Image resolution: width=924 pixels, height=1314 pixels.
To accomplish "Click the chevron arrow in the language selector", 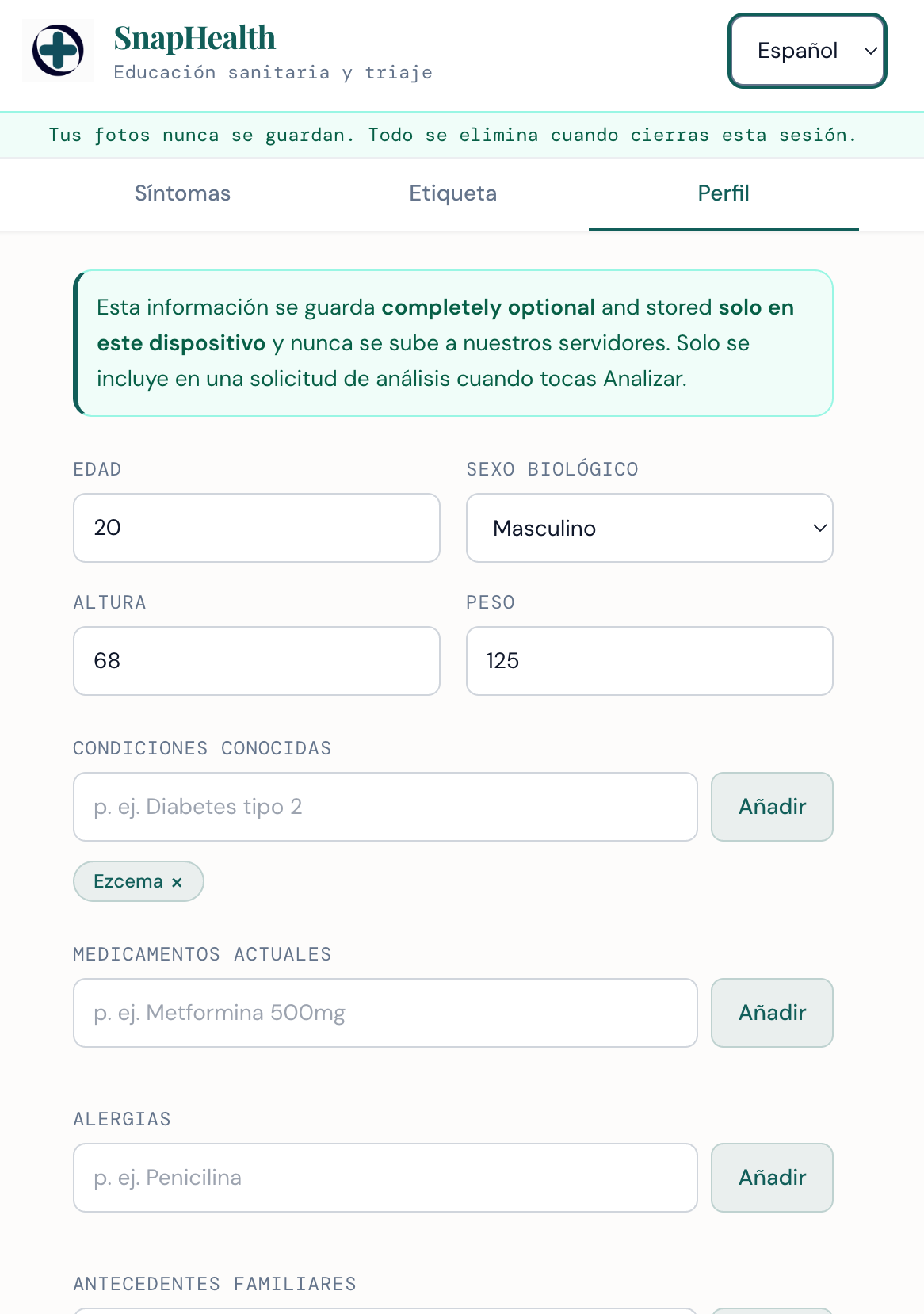I will click(x=870, y=51).
